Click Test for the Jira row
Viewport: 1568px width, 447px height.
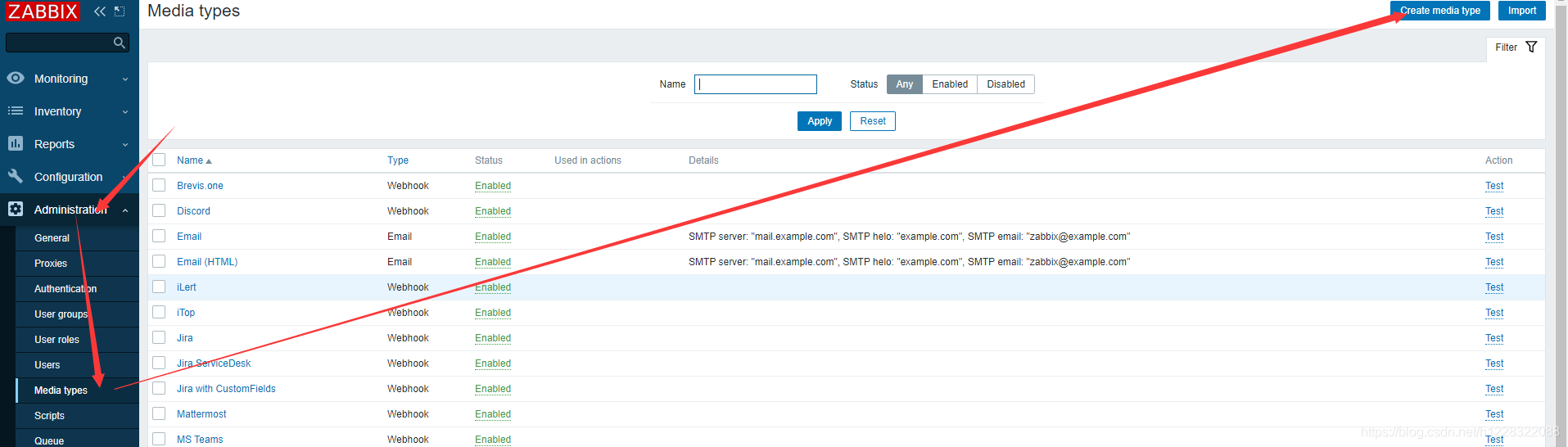[x=1494, y=338]
